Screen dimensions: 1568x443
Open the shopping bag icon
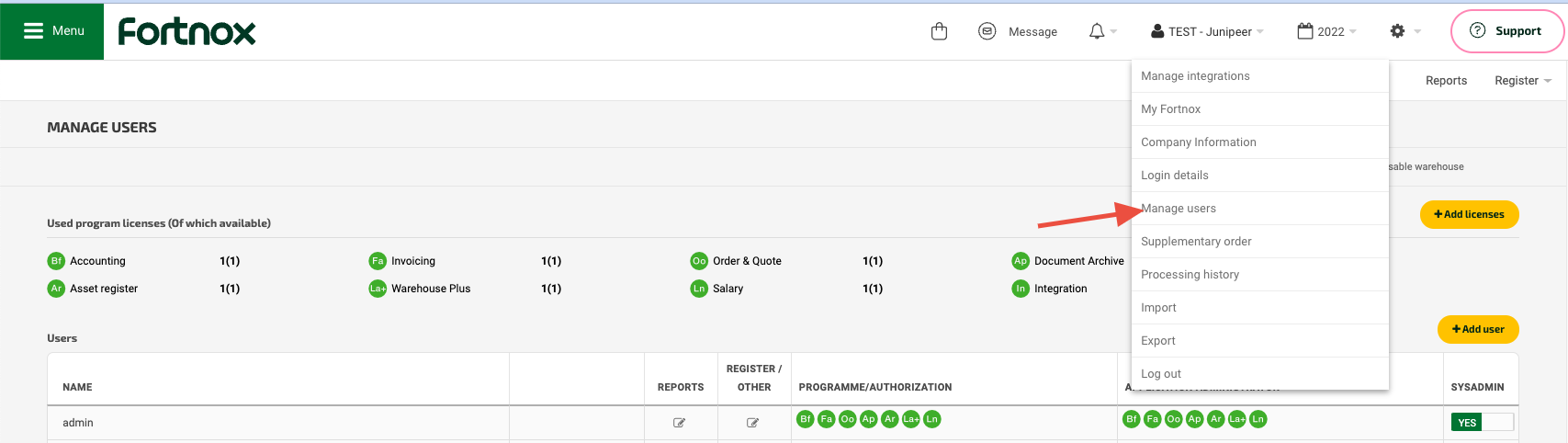[939, 31]
